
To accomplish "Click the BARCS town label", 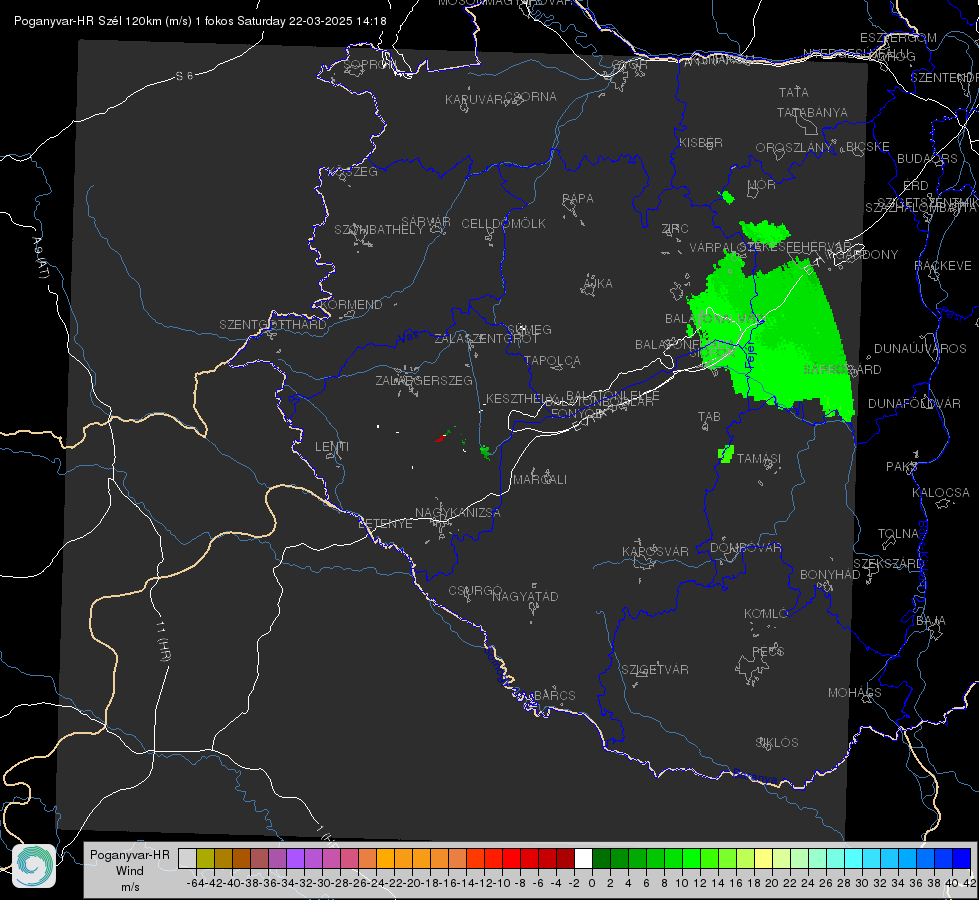I will coord(554,695).
